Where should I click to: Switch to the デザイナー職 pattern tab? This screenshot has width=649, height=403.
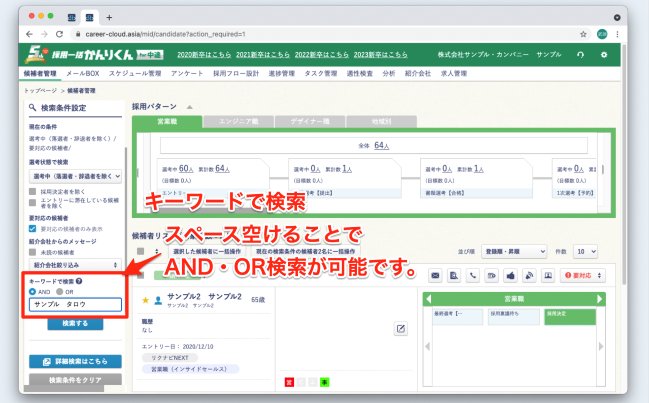[x=310, y=122]
